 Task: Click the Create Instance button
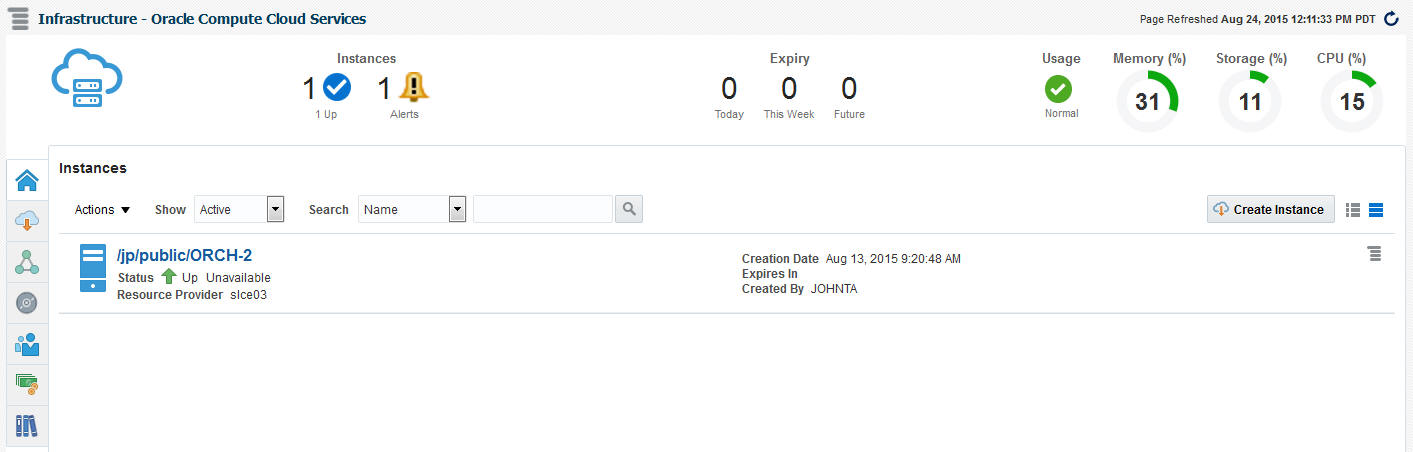(1270, 209)
